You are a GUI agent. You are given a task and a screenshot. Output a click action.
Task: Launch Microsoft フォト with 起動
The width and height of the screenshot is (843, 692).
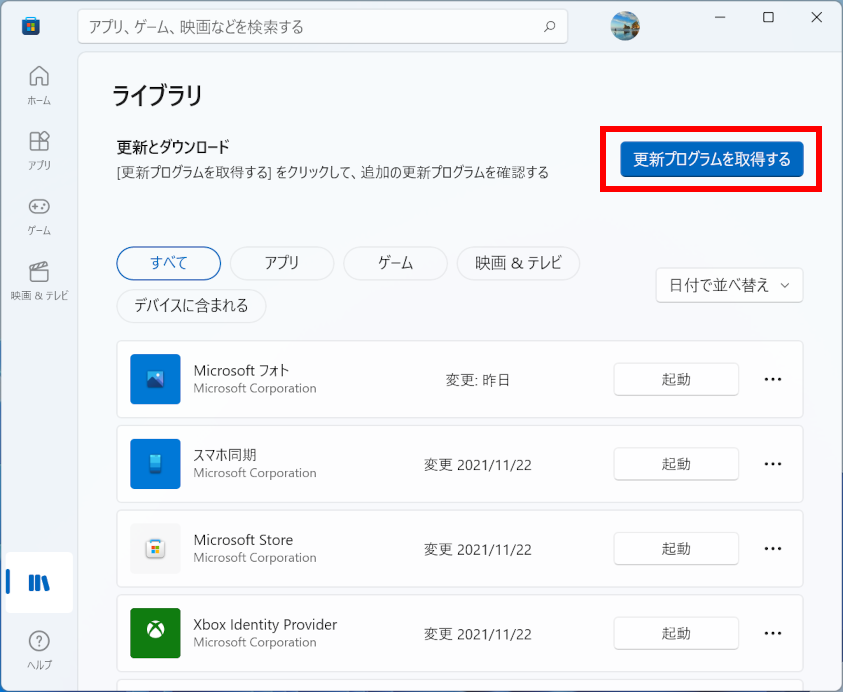676,380
